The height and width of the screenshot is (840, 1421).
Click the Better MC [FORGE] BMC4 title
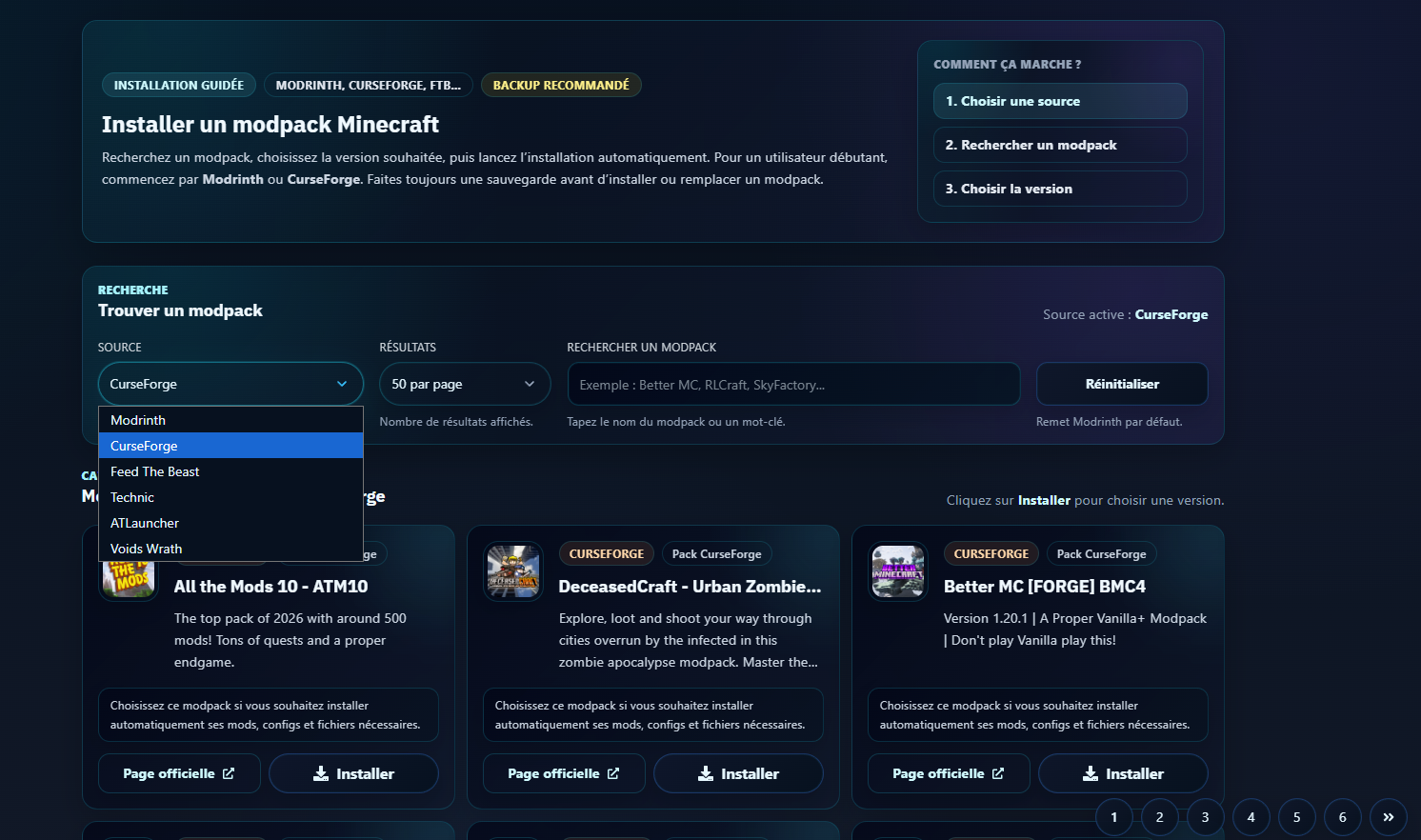pyautogui.click(x=1045, y=587)
